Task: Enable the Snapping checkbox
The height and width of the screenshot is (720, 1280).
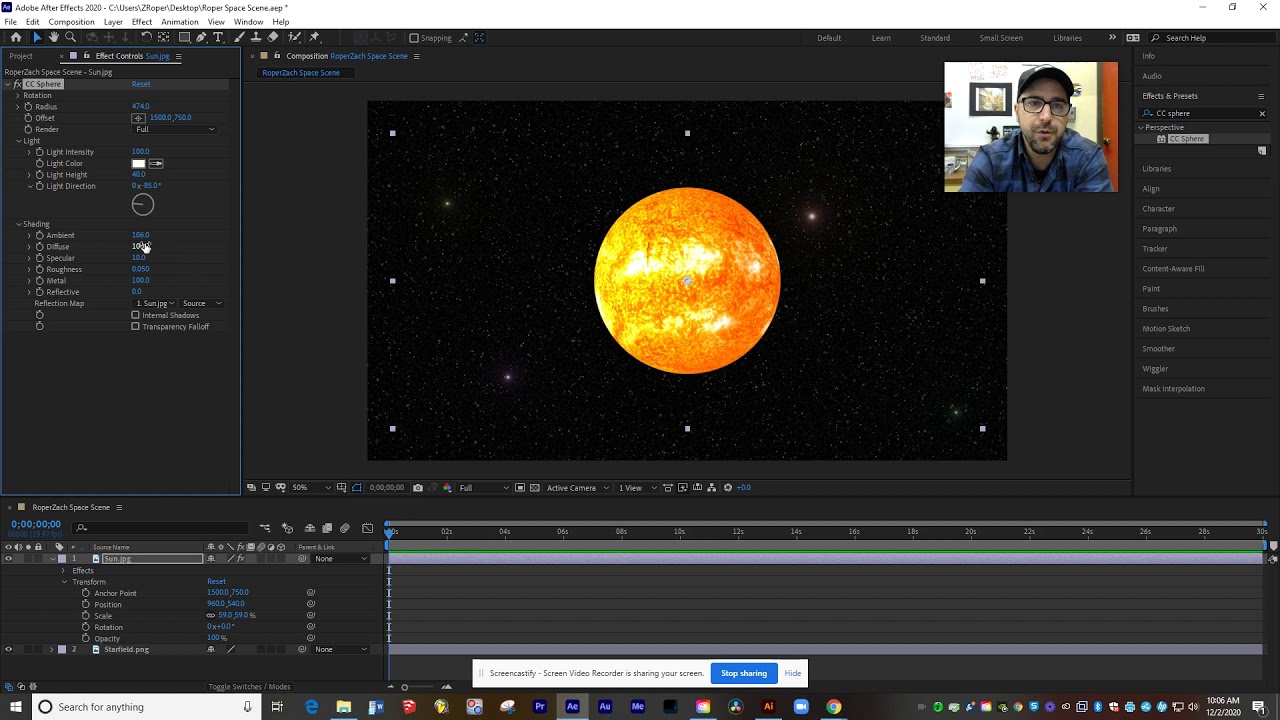Action: click(x=414, y=38)
